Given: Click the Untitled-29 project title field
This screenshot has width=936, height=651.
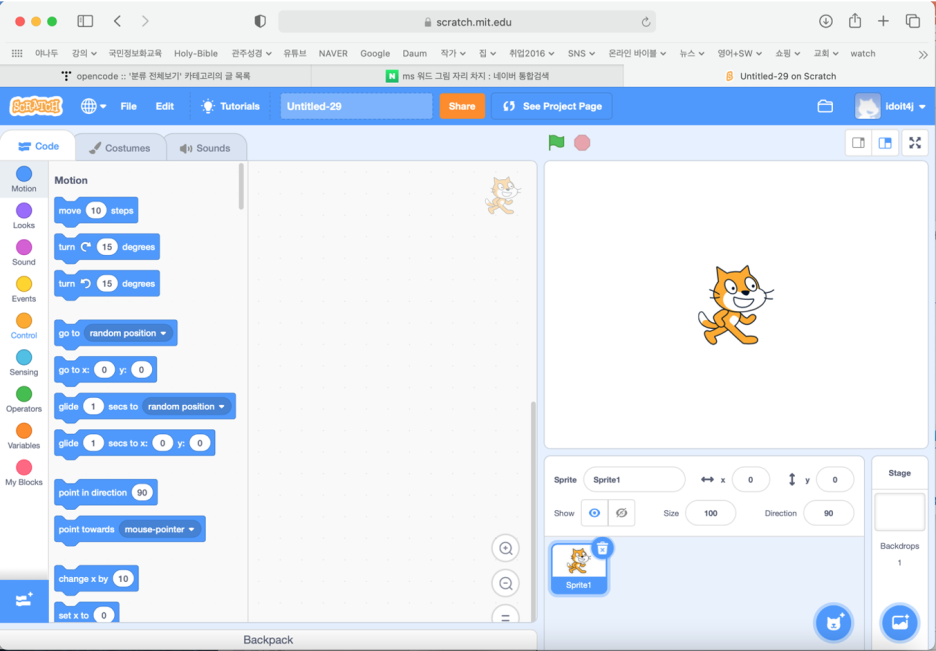Looking at the screenshot, I should pos(356,106).
